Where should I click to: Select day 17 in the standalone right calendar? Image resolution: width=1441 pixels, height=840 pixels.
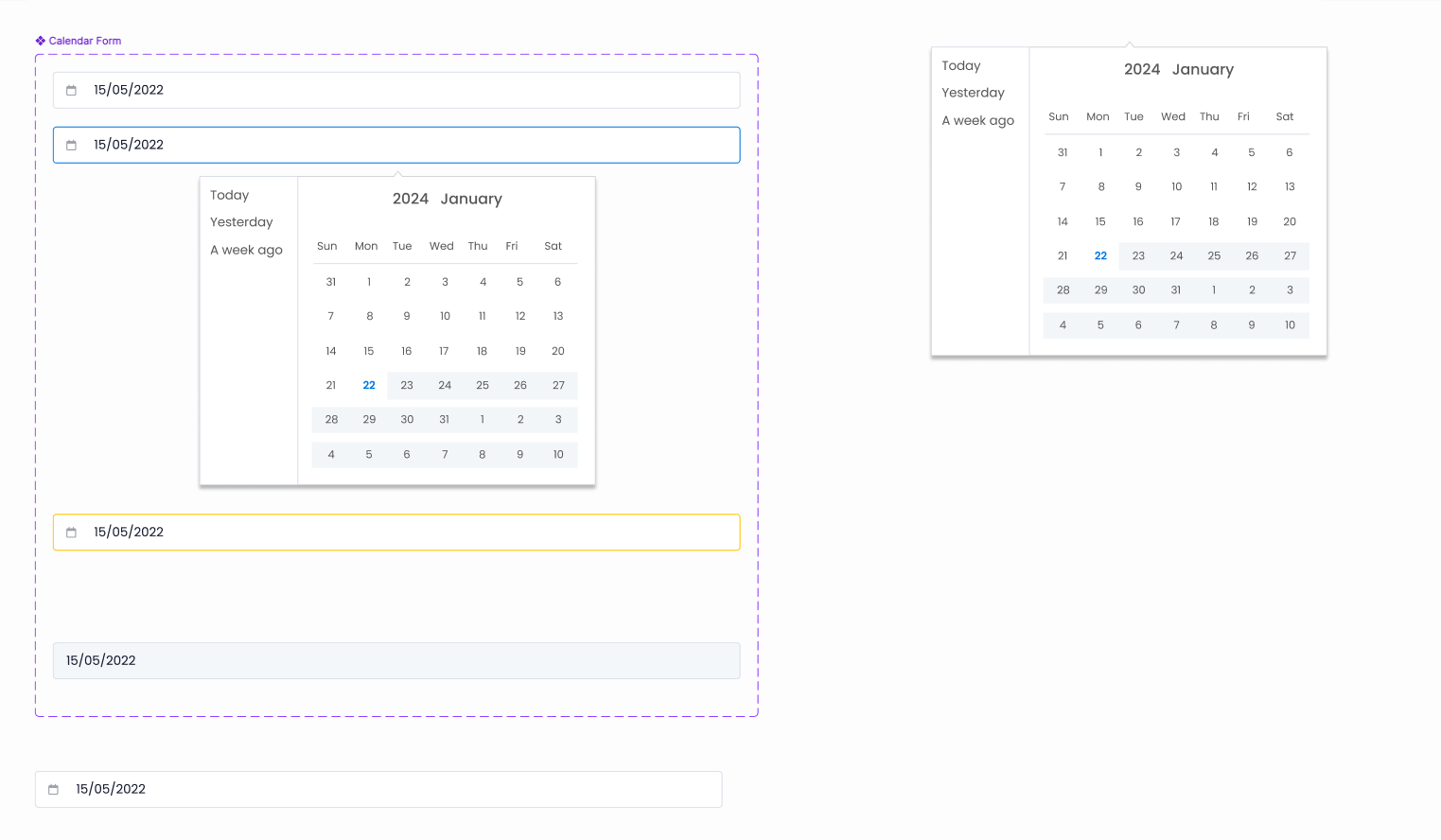pyautogui.click(x=1175, y=221)
